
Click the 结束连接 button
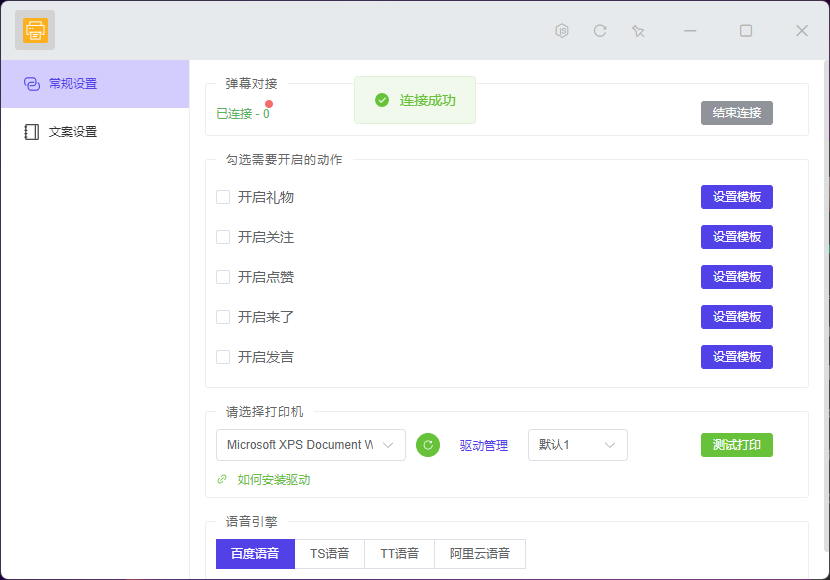736,113
